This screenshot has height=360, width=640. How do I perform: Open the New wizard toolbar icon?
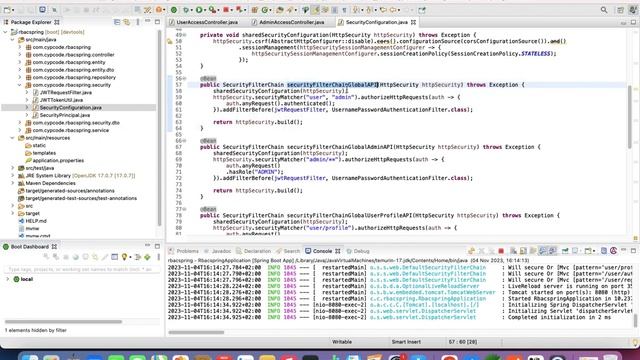point(7,10)
